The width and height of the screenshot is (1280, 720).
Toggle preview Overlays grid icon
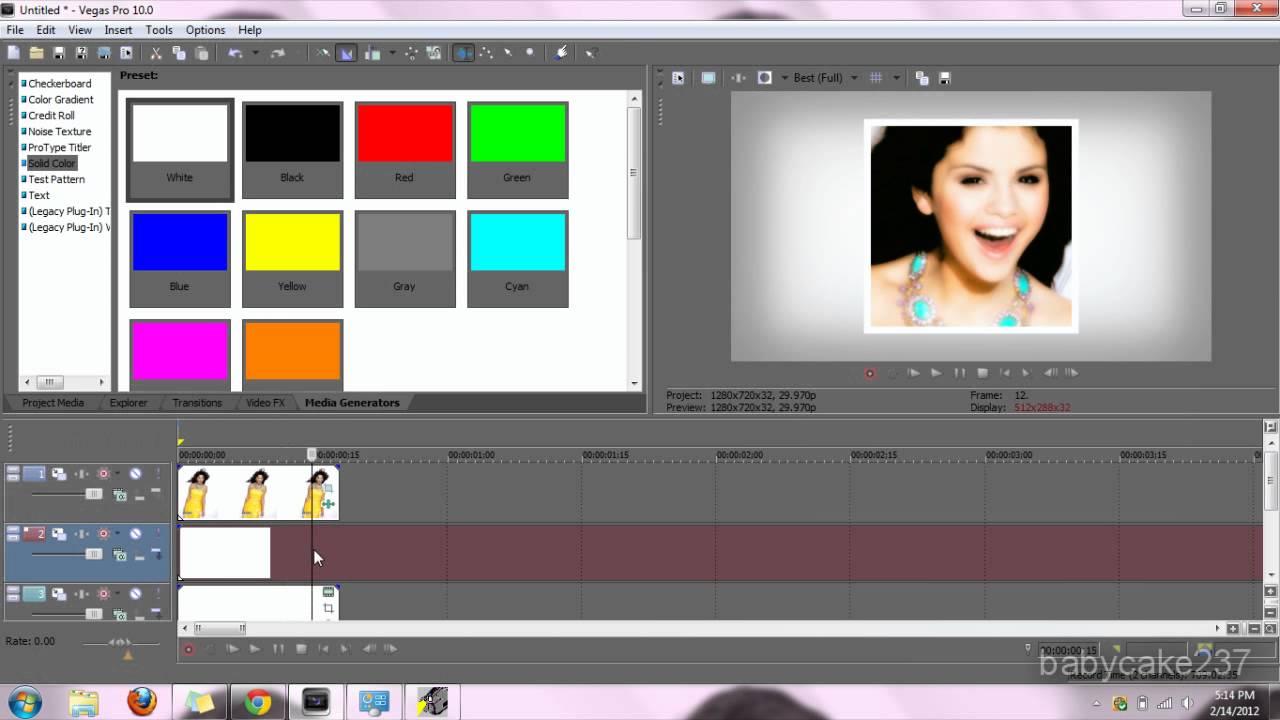(876, 77)
